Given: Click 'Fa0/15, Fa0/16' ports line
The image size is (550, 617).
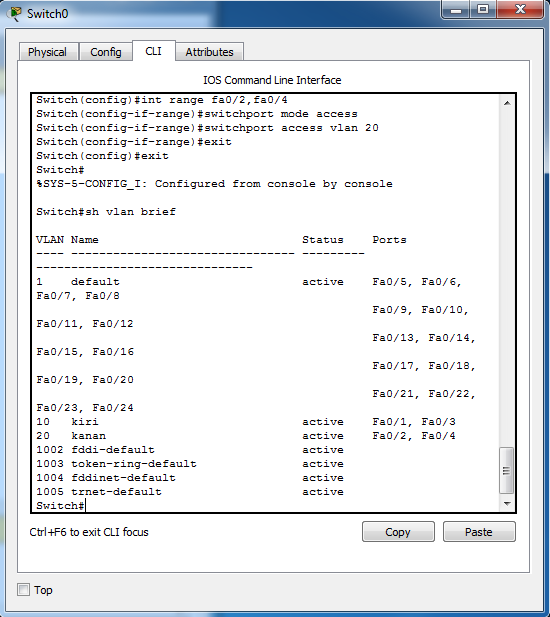Looking at the screenshot, I should pyautogui.click(x=85, y=352).
